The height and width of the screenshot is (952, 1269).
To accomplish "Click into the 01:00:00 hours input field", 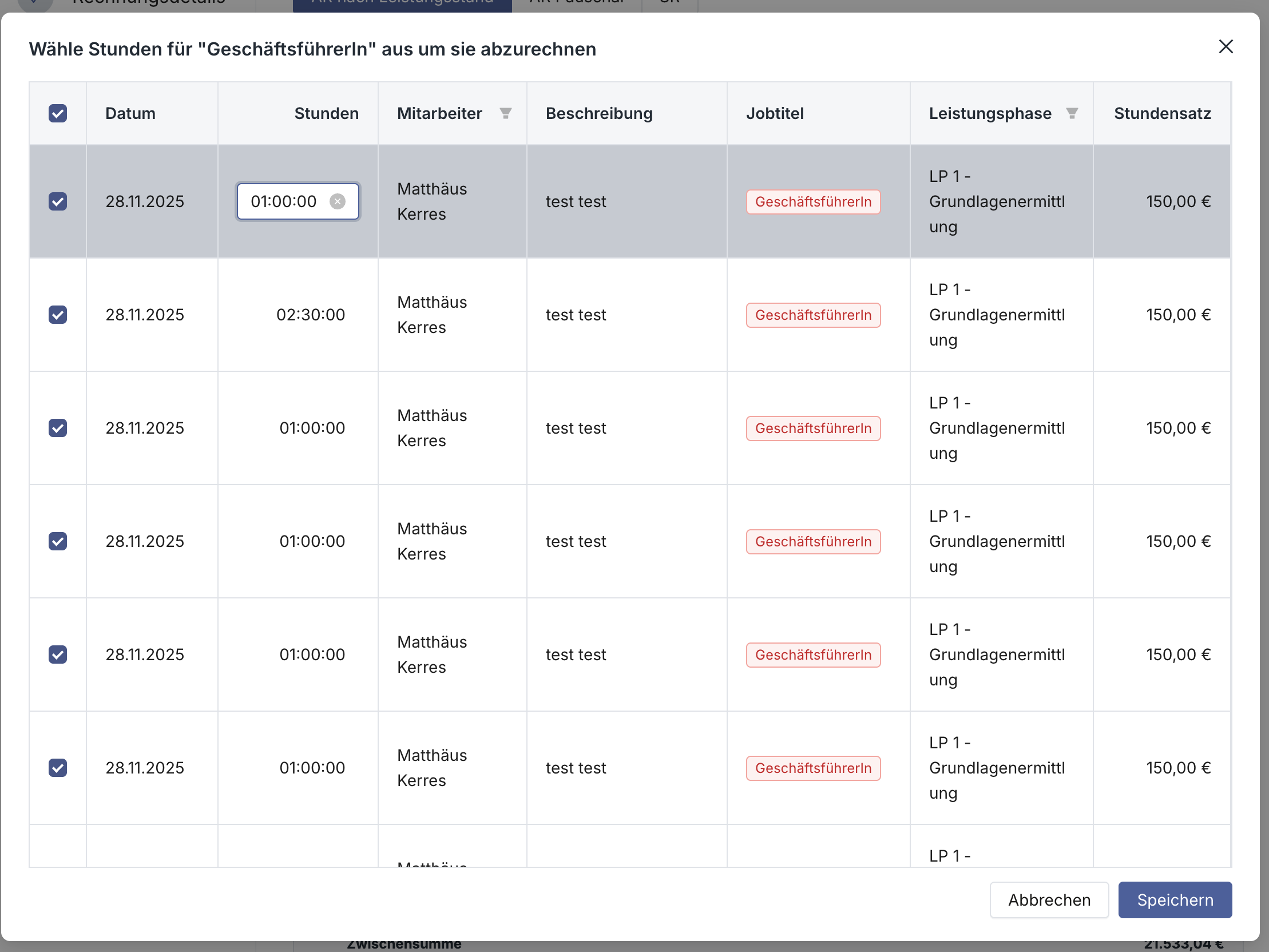I will point(283,201).
